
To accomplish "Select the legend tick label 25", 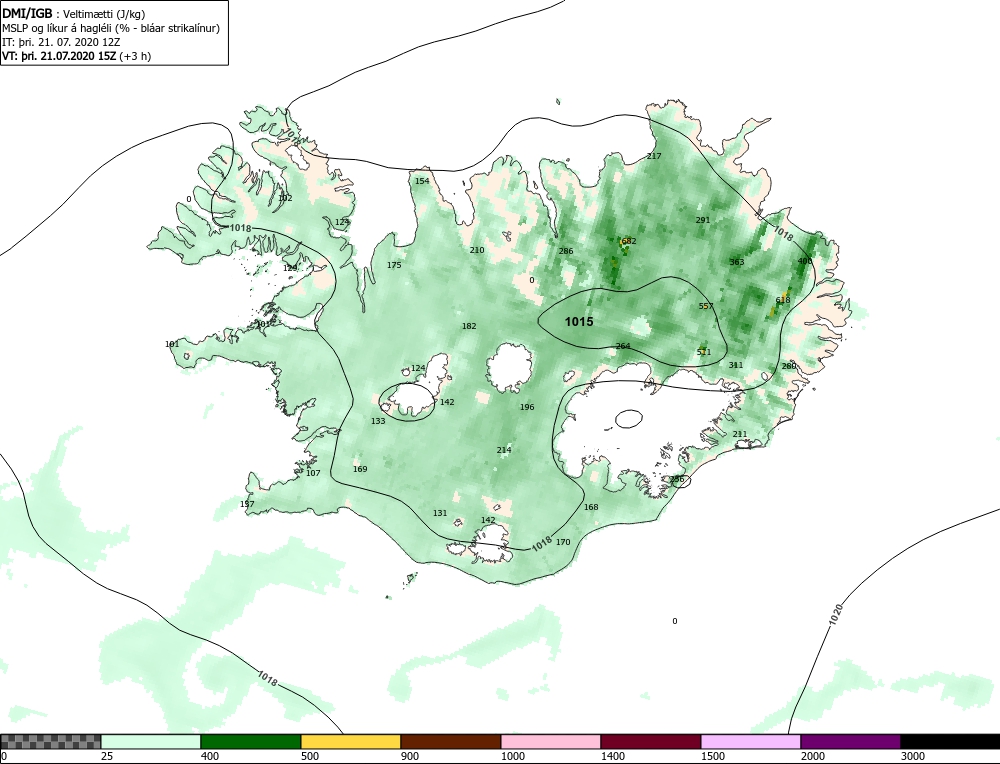I will 107,756.
